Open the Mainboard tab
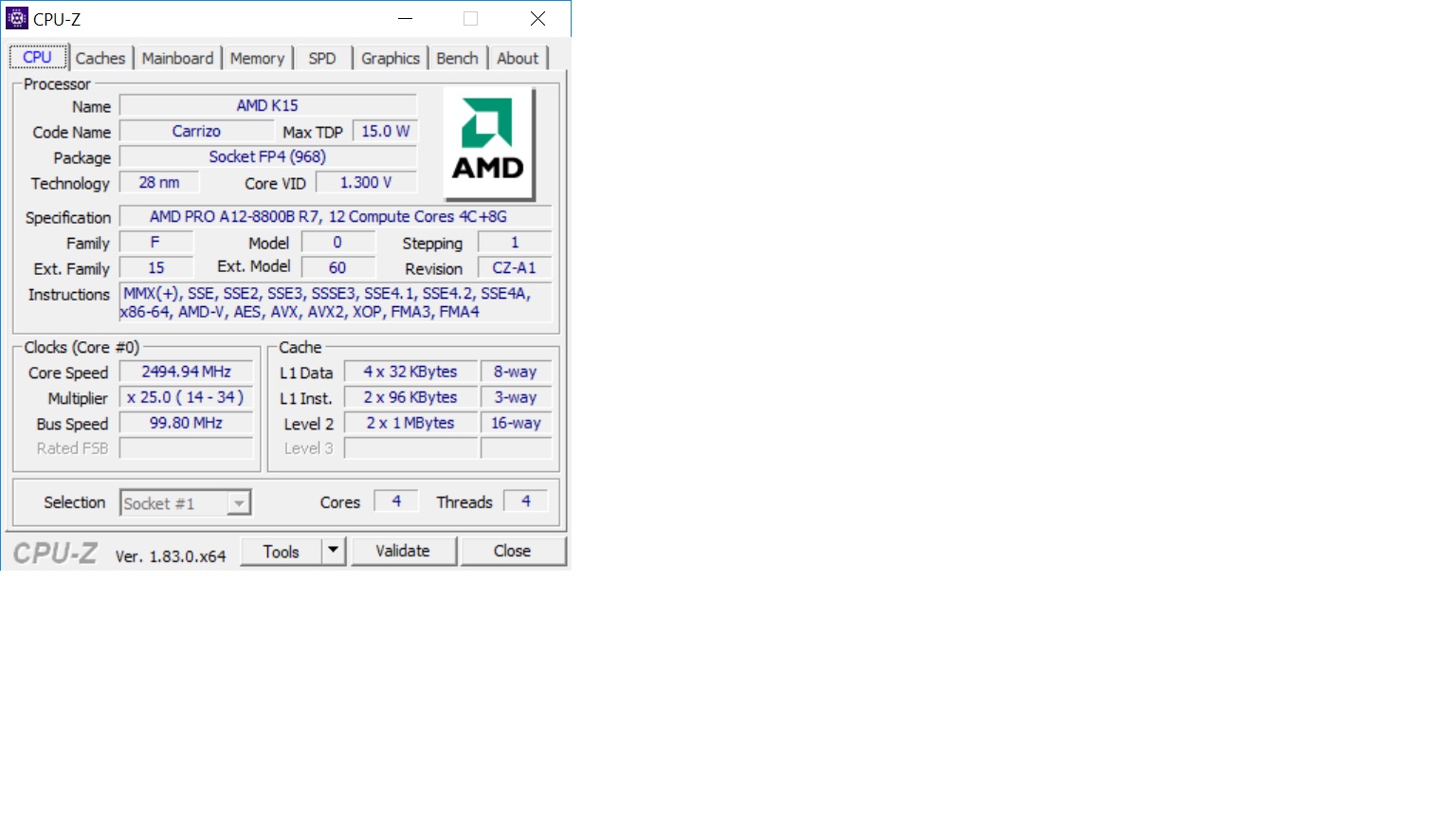 click(177, 59)
